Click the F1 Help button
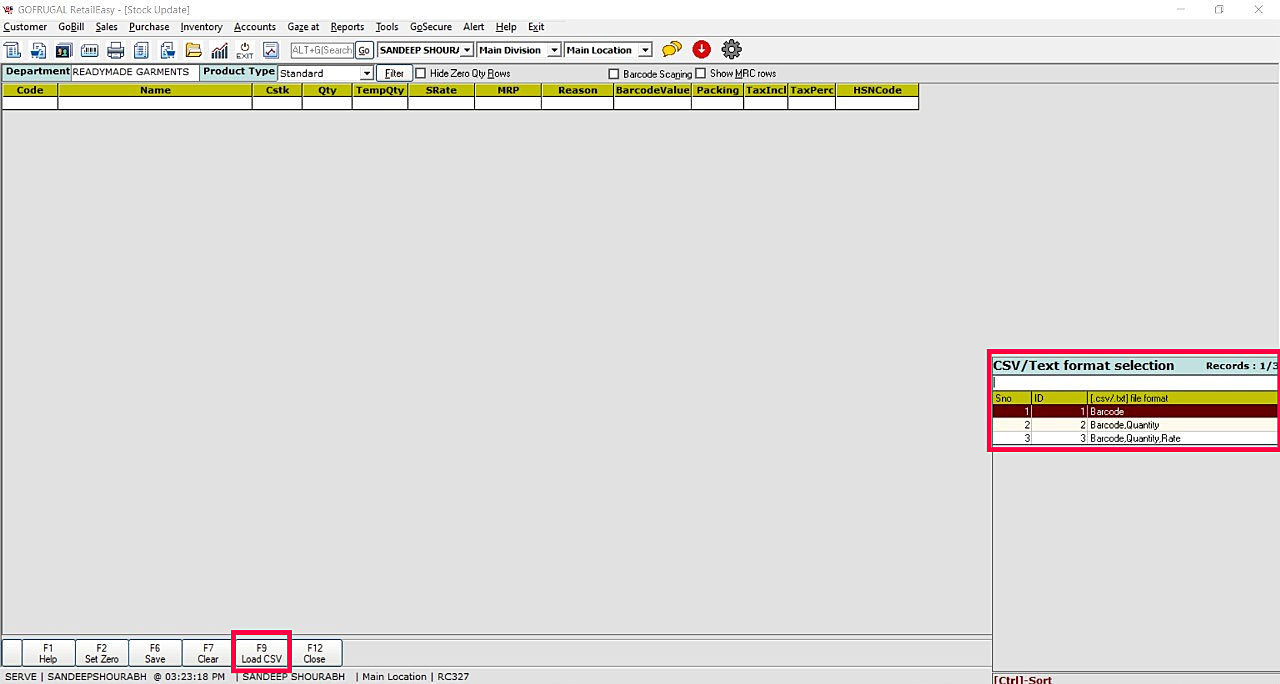Viewport: 1280px width, 684px height. tap(48, 653)
